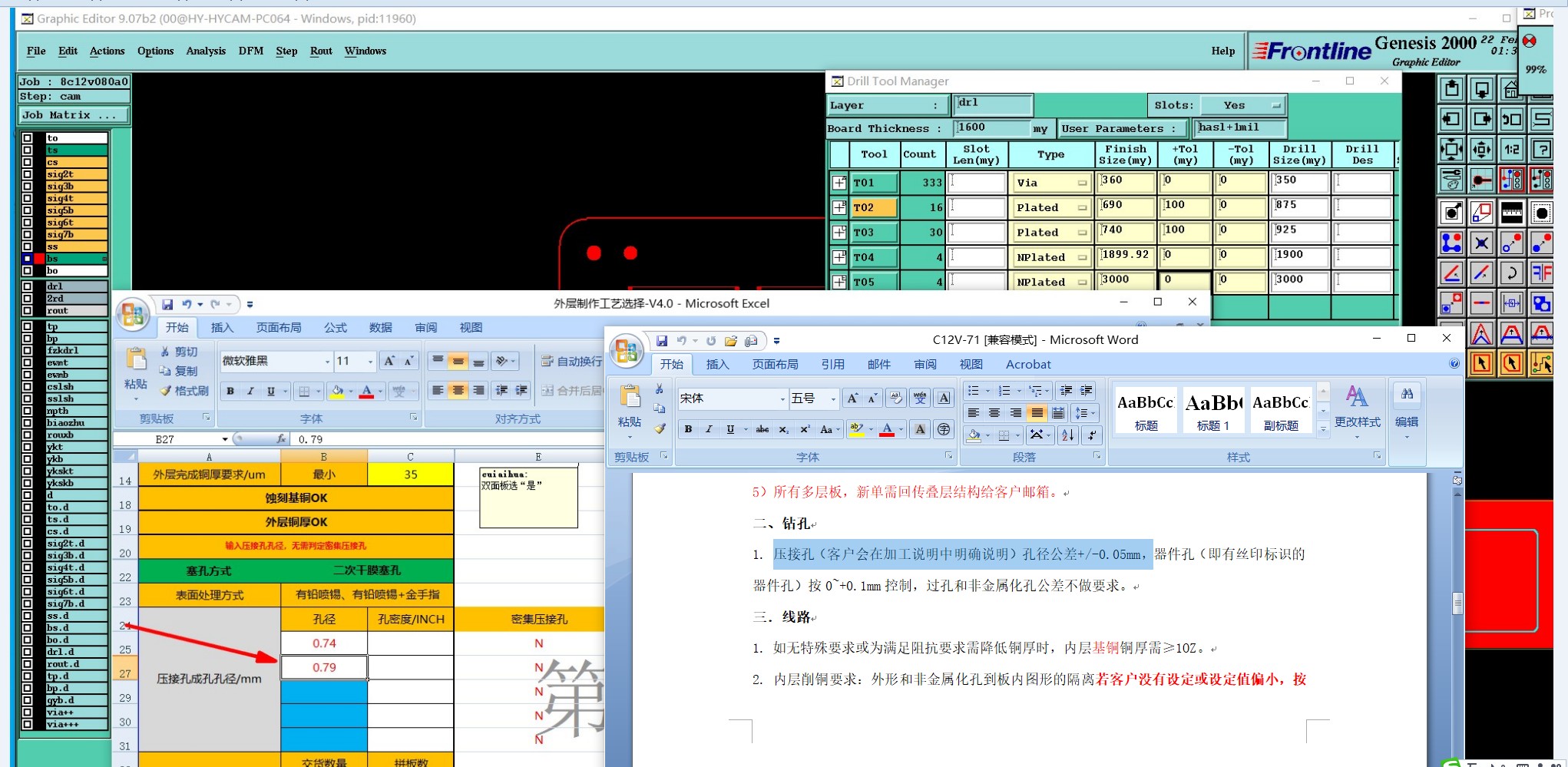1568x767 pixels.
Task: Justify the paragraph in the Word ribbon
Action: coord(1037,413)
